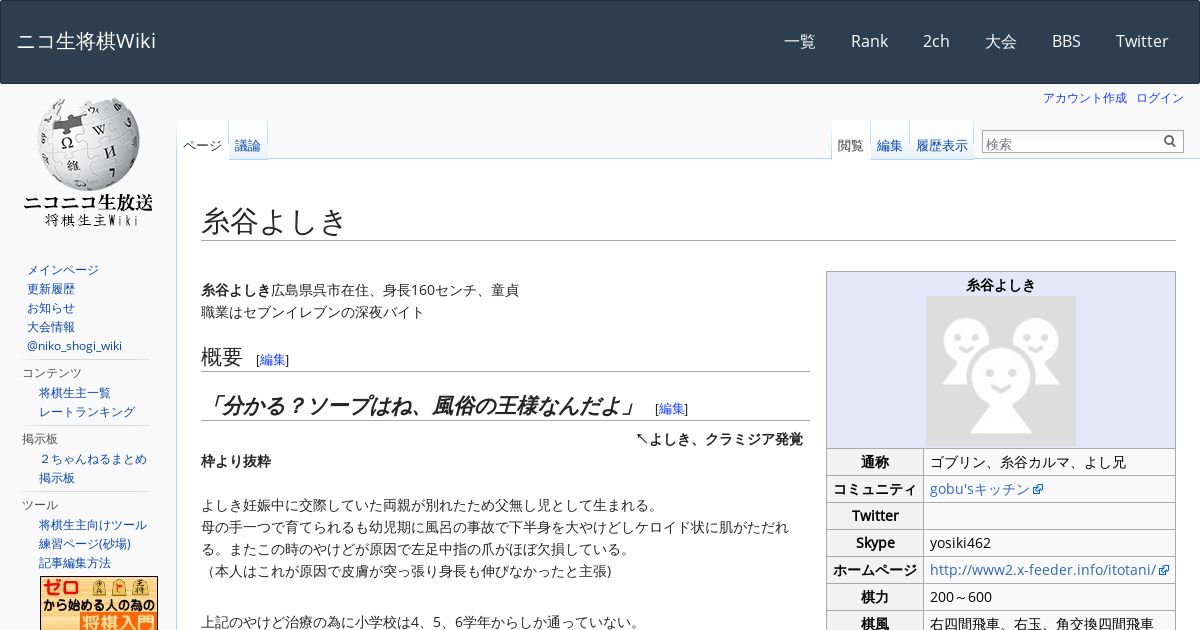Open the Wikipedia globe logo home link
Screen dimensions: 1200x630
click(88, 162)
